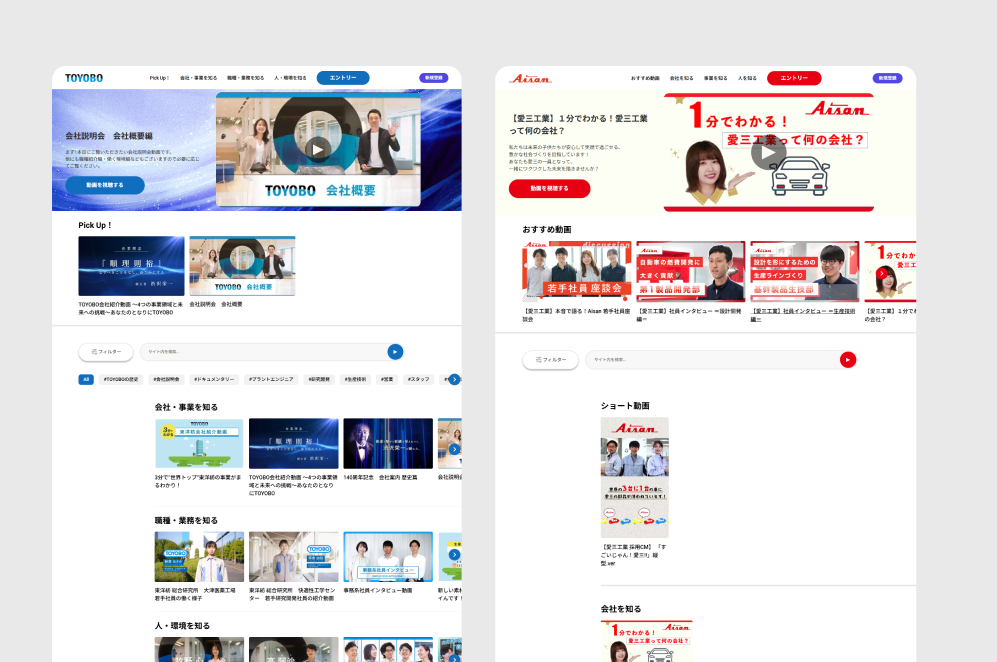Click the next arrow on the TOYOBO hashtag row
997x662 pixels.
(454, 380)
